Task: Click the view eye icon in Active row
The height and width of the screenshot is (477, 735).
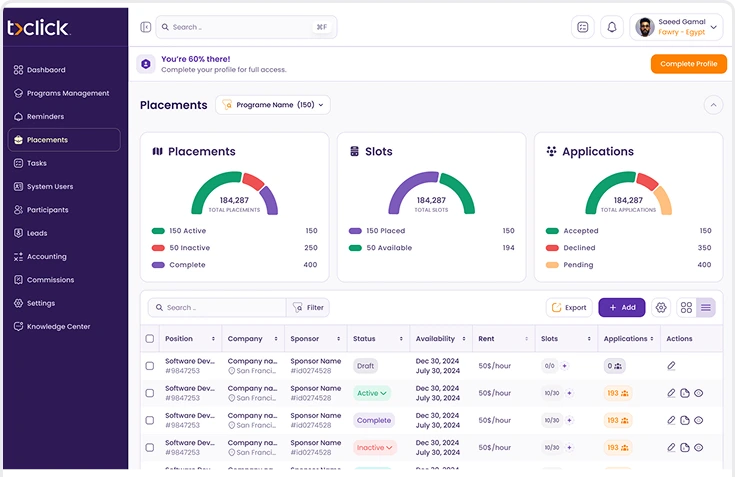Action: pos(699,393)
